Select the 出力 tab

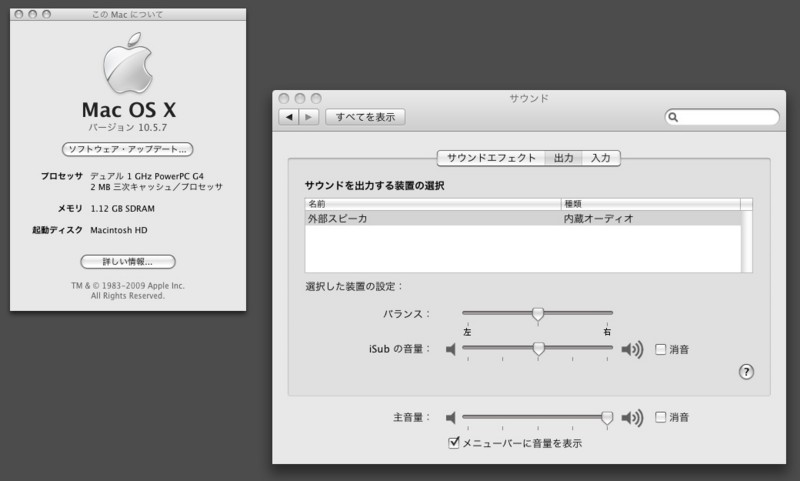563,158
